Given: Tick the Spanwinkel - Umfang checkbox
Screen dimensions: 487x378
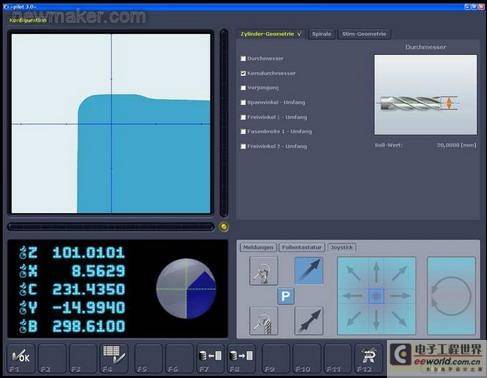Looking at the screenshot, I should click(243, 103).
